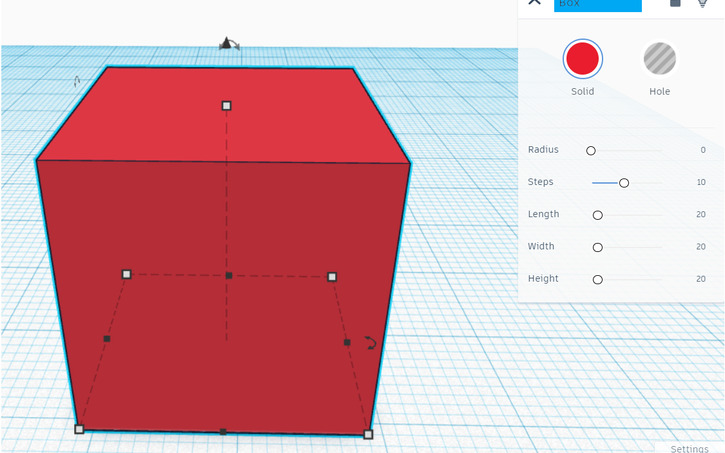Click the Steps value 10
The width and height of the screenshot is (725, 453).
[701, 182]
